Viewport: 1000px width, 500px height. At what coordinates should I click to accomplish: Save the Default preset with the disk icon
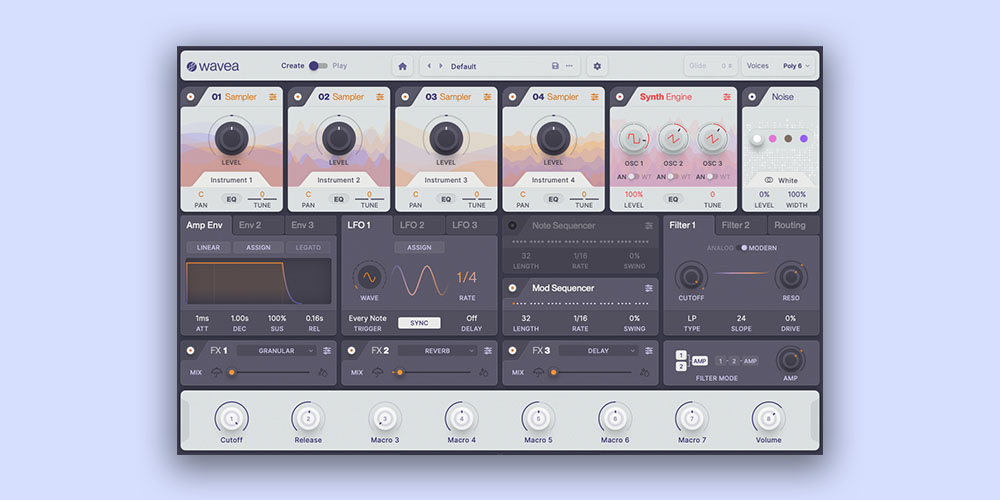point(555,66)
